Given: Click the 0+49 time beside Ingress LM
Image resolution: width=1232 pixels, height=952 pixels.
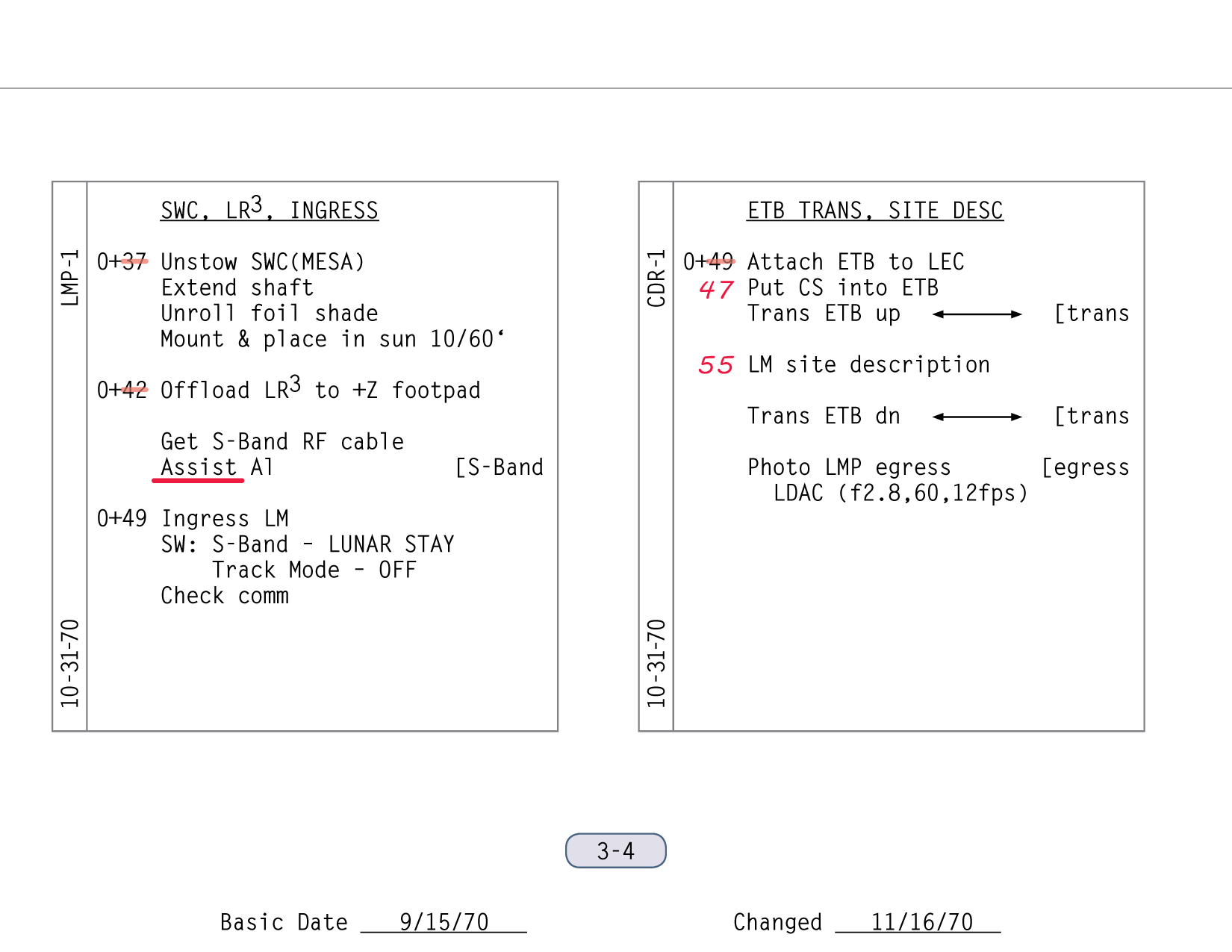Looking at the screenshot, I should tap(122, 518).
